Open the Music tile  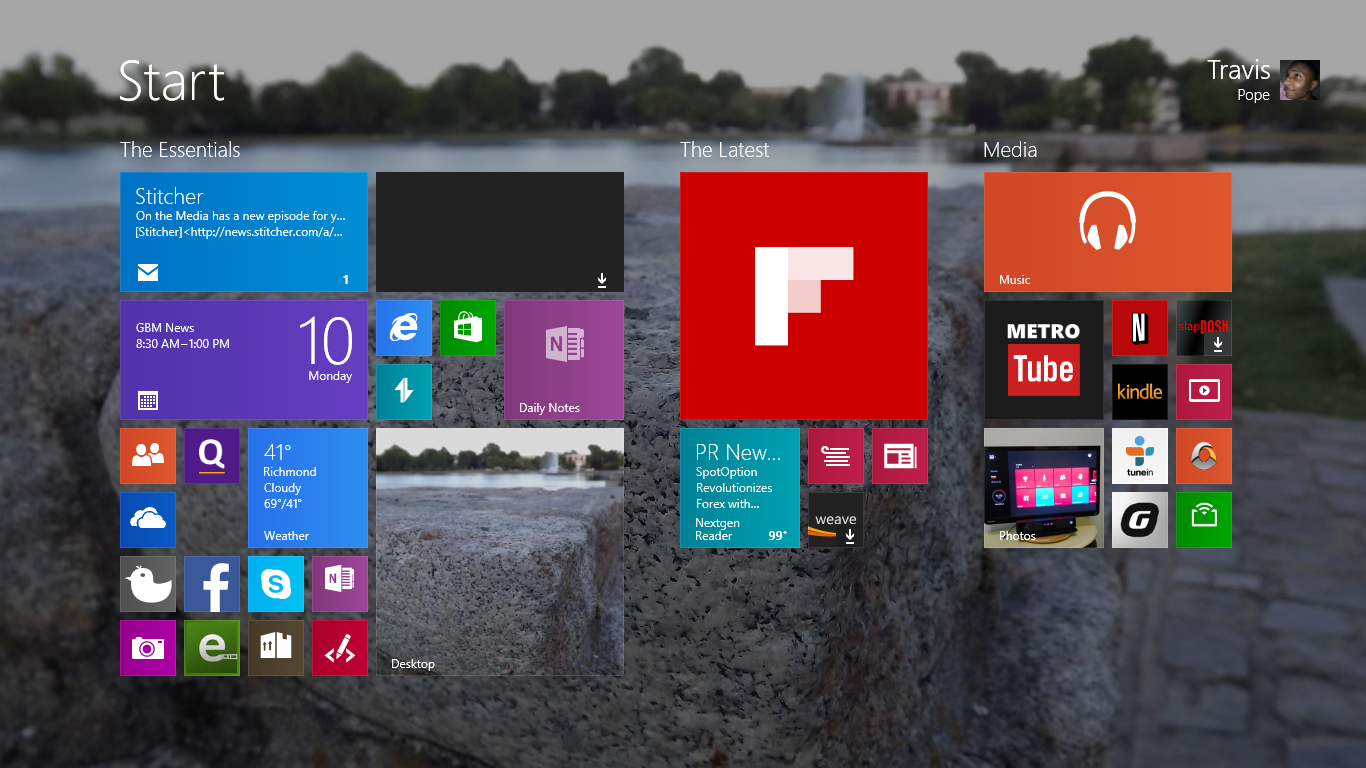click(1108, 232)
